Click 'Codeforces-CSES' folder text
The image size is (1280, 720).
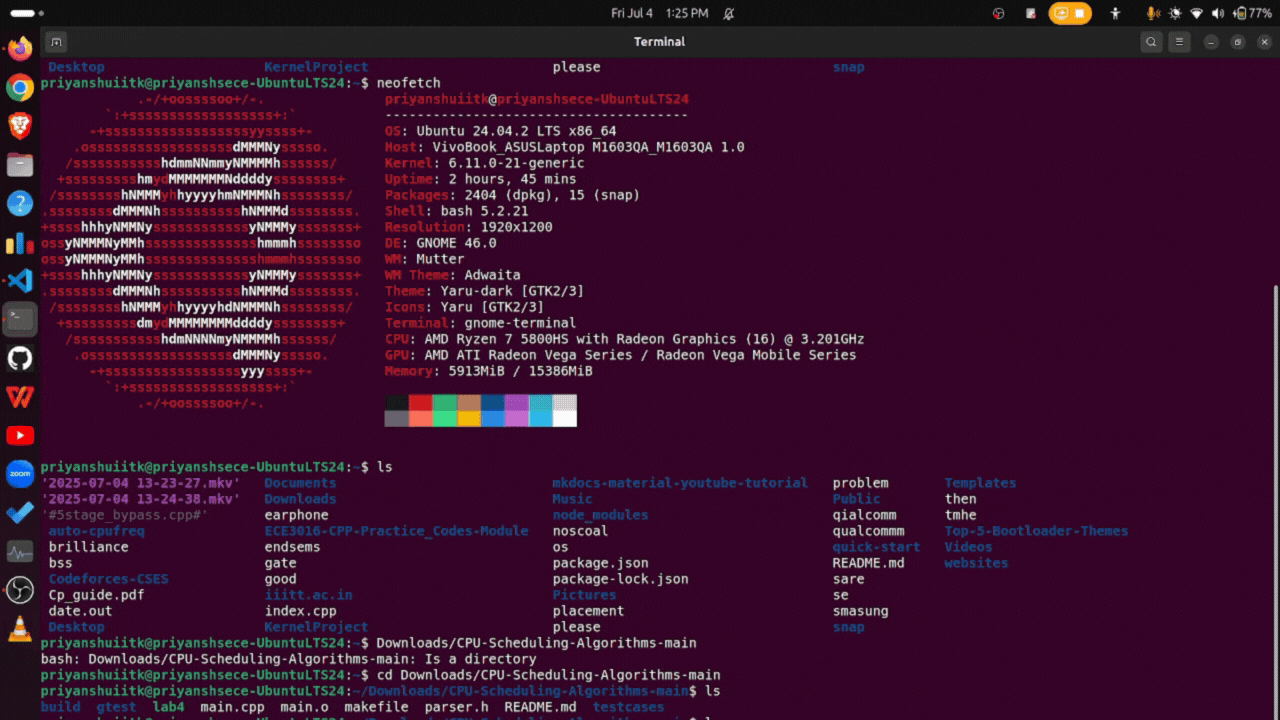(x=108, y=579)
